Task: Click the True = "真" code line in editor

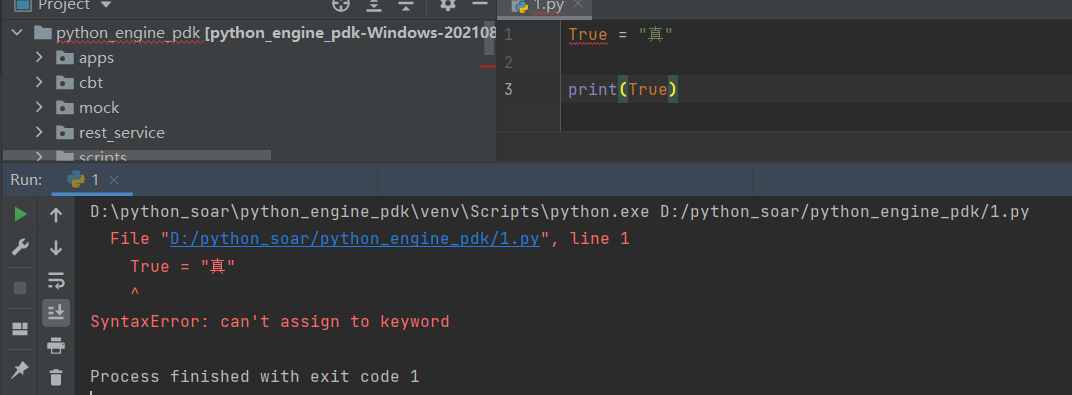Action: (621, 34)
